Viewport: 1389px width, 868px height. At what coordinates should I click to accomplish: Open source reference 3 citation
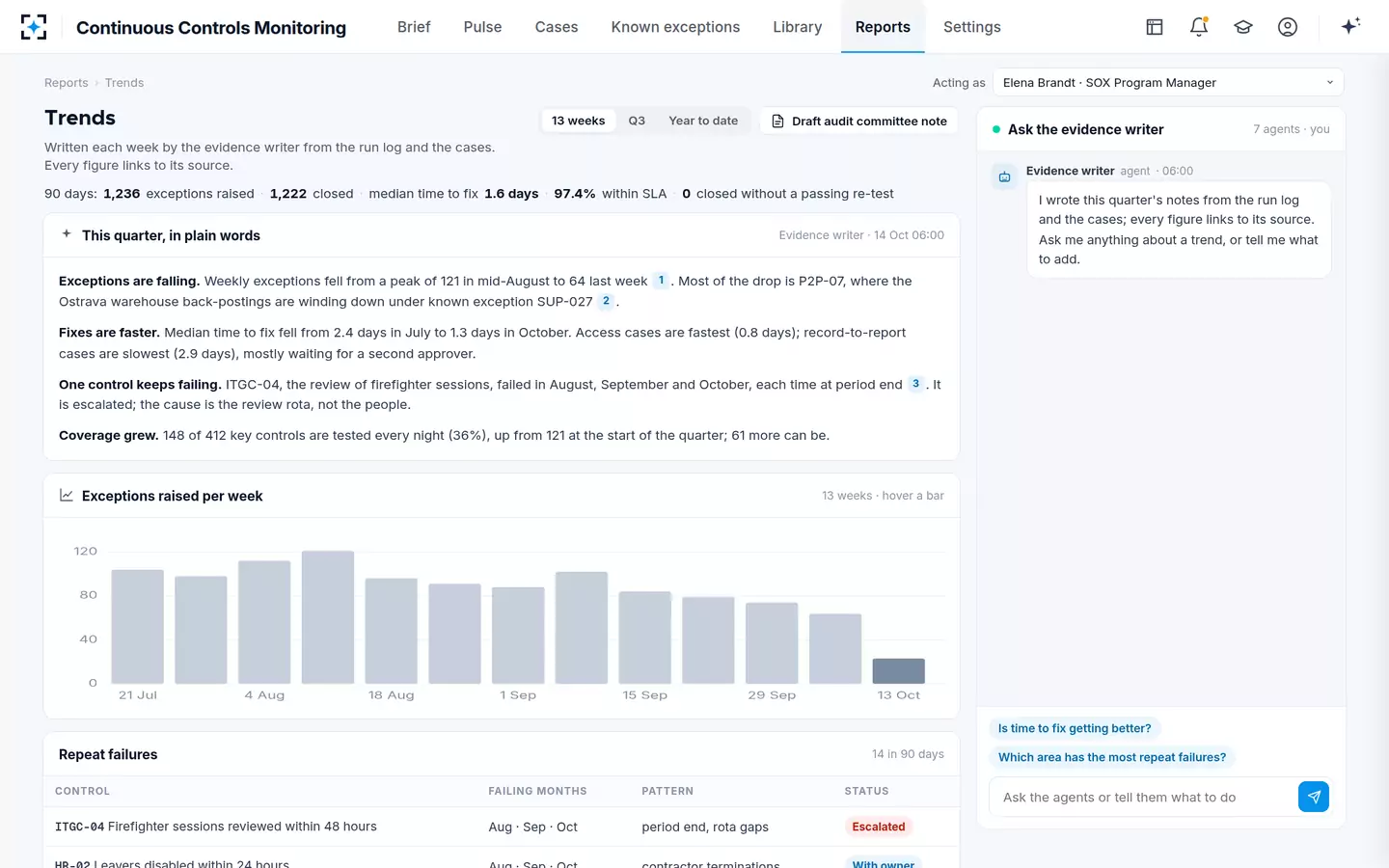(x=915, y=384)
